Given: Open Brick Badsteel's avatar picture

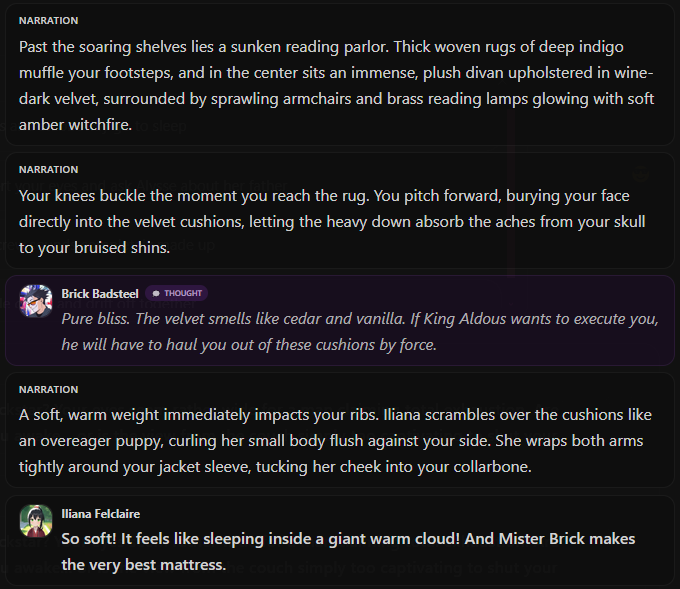Looking at the screenshot, I should coord(36,301).
